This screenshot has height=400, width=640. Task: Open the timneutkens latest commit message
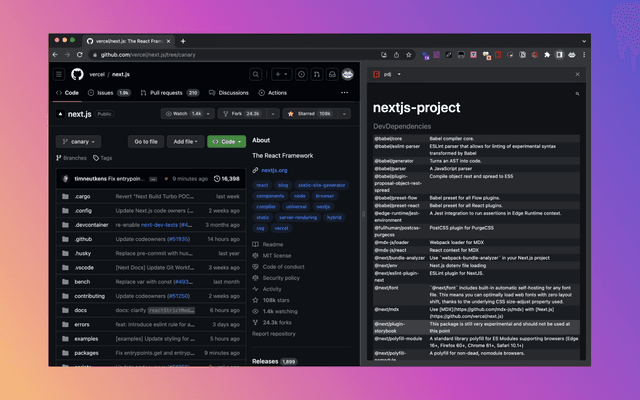pyautogui.click(x=126, y=179)
